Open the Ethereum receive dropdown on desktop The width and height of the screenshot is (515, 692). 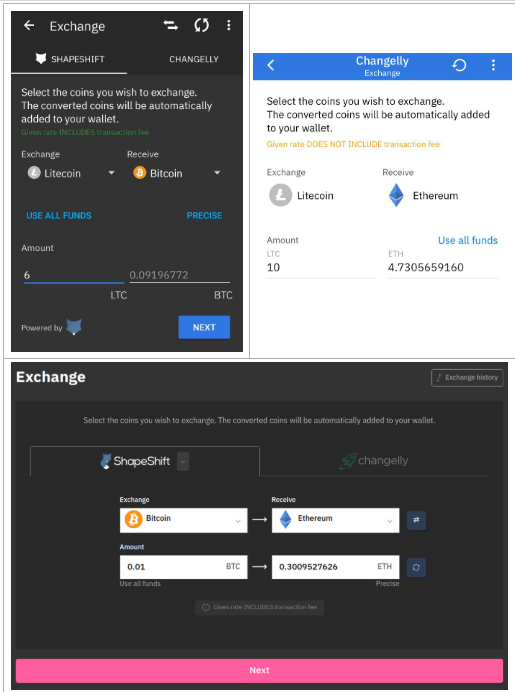[335, 520]
